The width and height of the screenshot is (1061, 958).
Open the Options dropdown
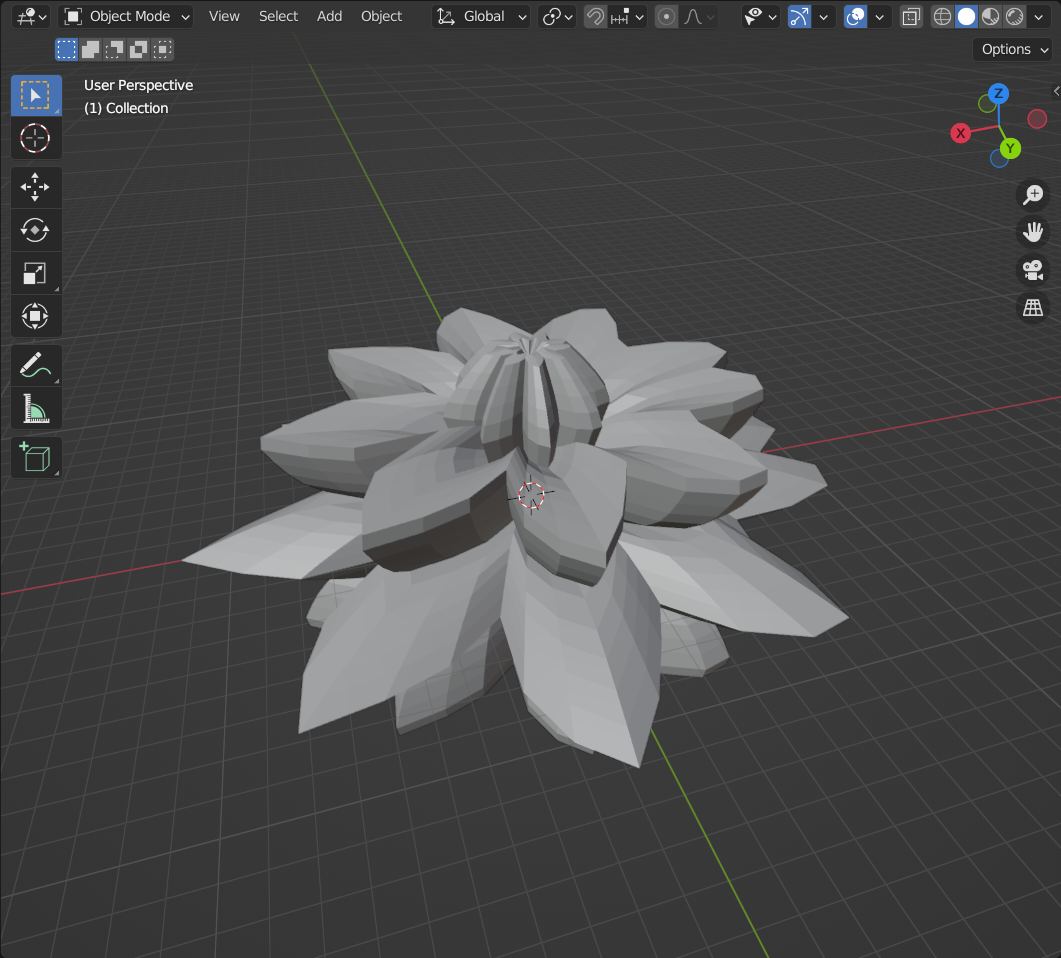click(x=1015, y=49)
